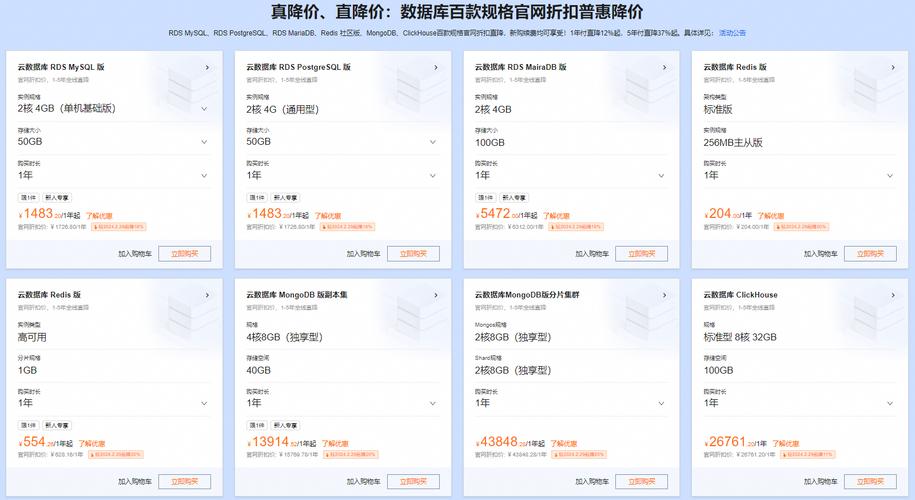Open MongoDB 版副本集 card details arrow
The height and width of the screenshot is (500, 915).
point(436,295)
